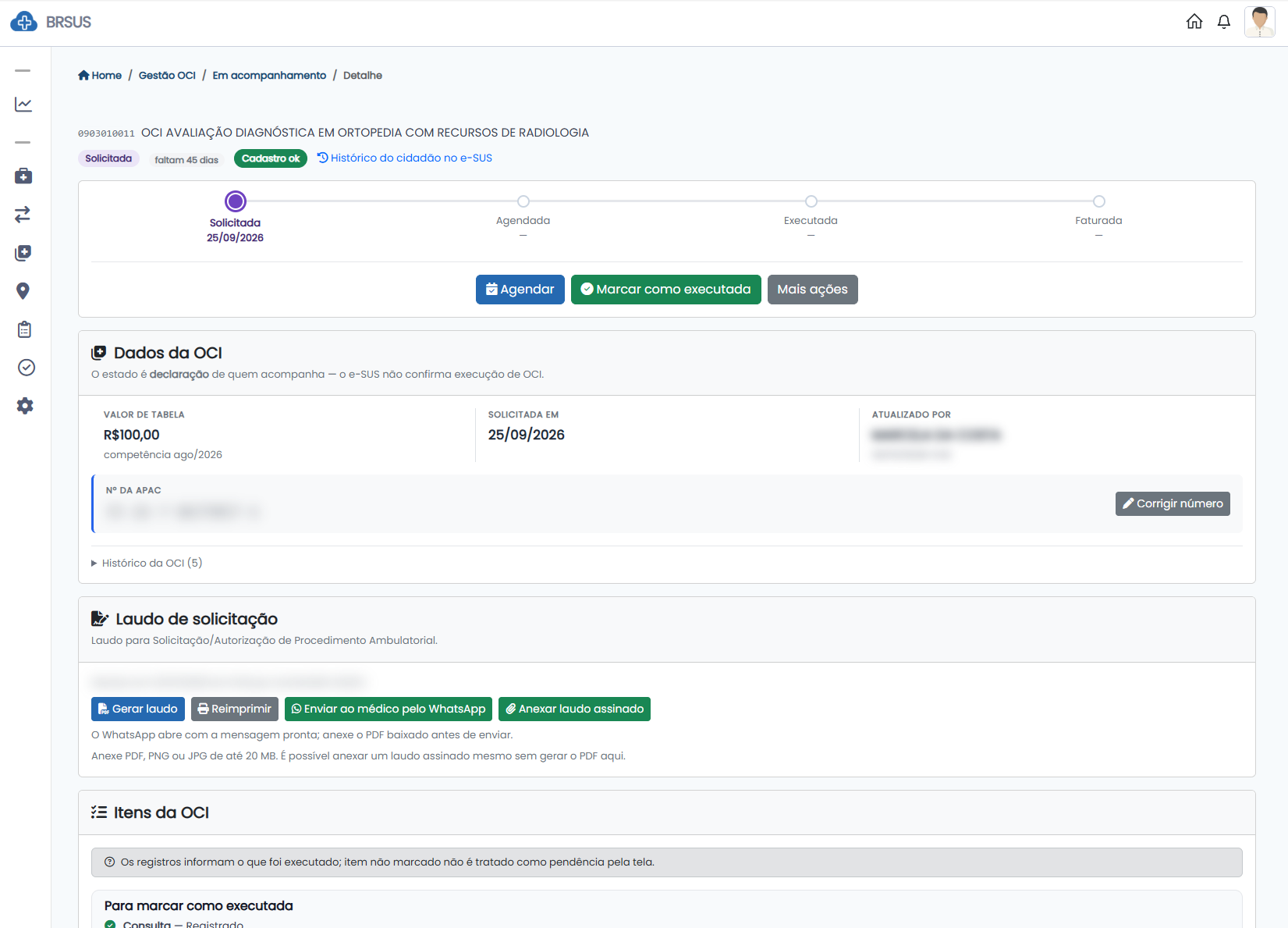1288x928 pixels.
Task: Click the Laudo de solicitação heading icon
Action: point(100,619)
